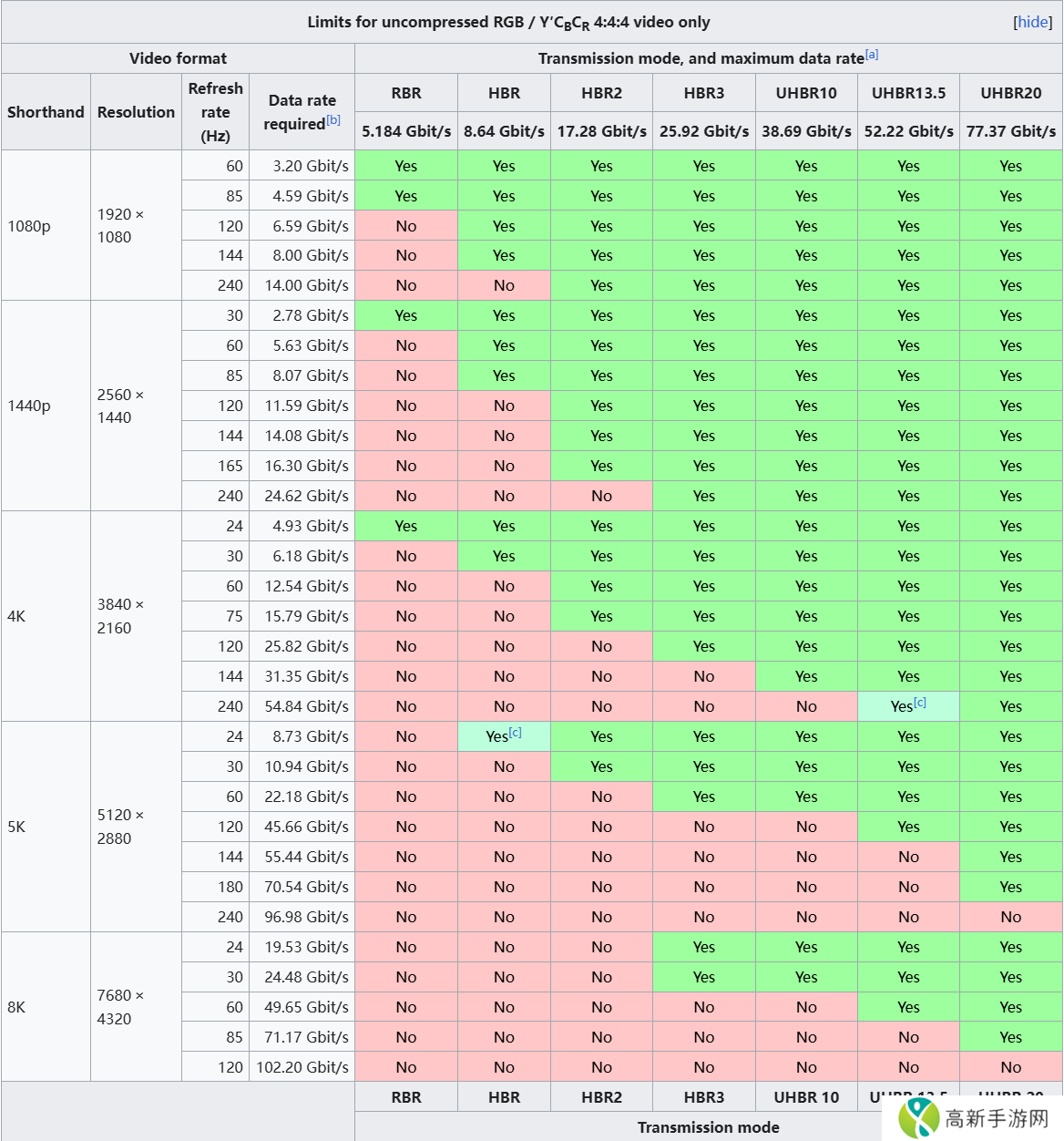
Task: Click the green leaf watermark logo
Action: (919, 1116)
